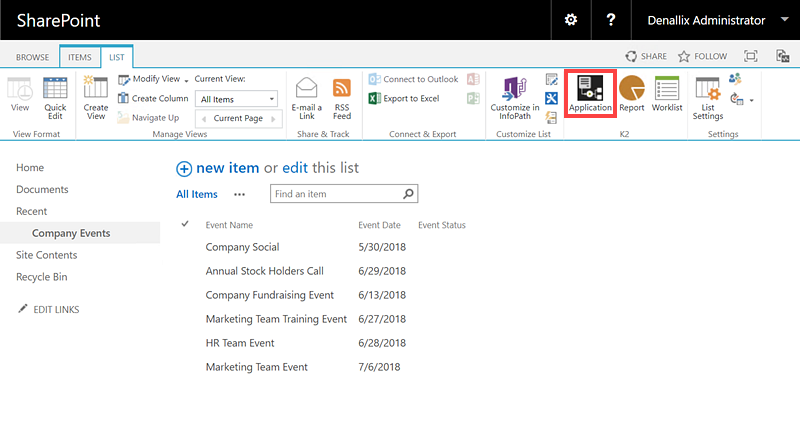800x426 pixels.
Task: Go to previous page arrow in Current Page
Action: coord(204,119)
